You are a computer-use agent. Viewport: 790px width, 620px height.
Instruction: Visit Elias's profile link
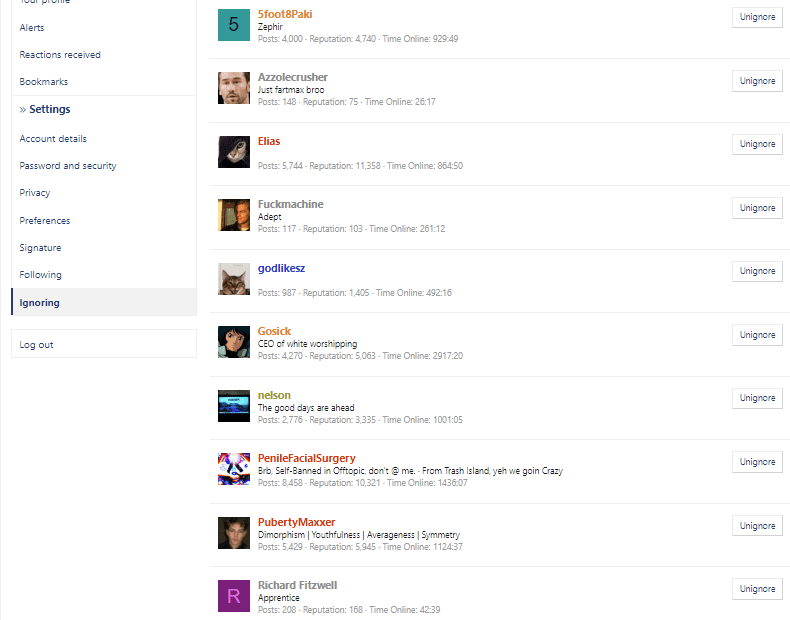click(269, 141)
